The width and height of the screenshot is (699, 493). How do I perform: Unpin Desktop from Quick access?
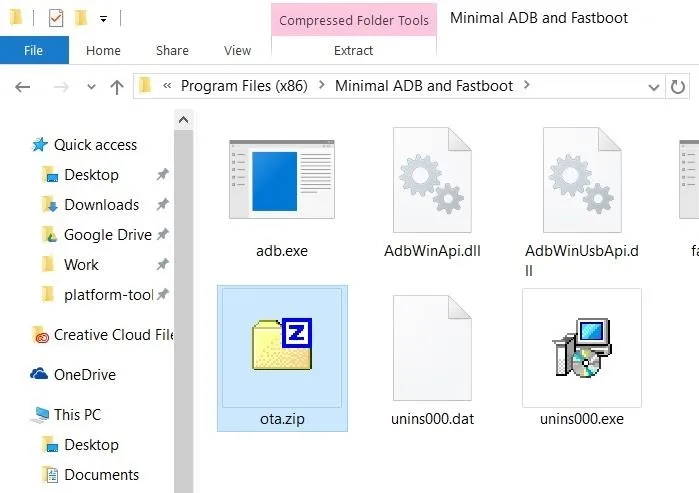[x=162, y=174]
